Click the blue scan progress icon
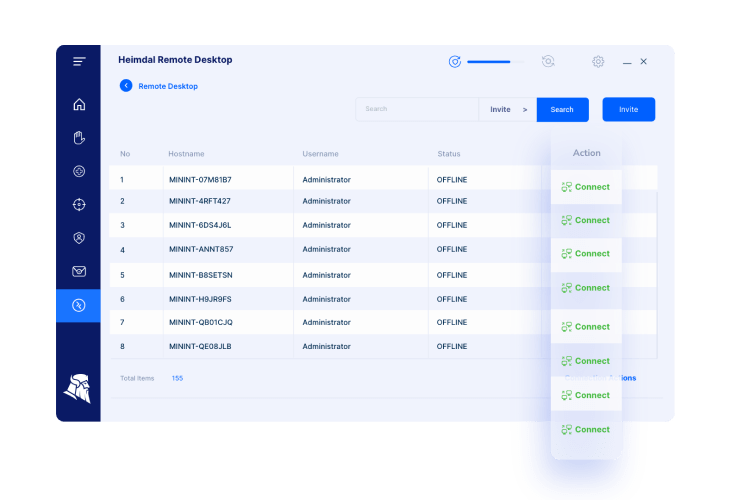The image size is (730, 500). click(455, 61)
